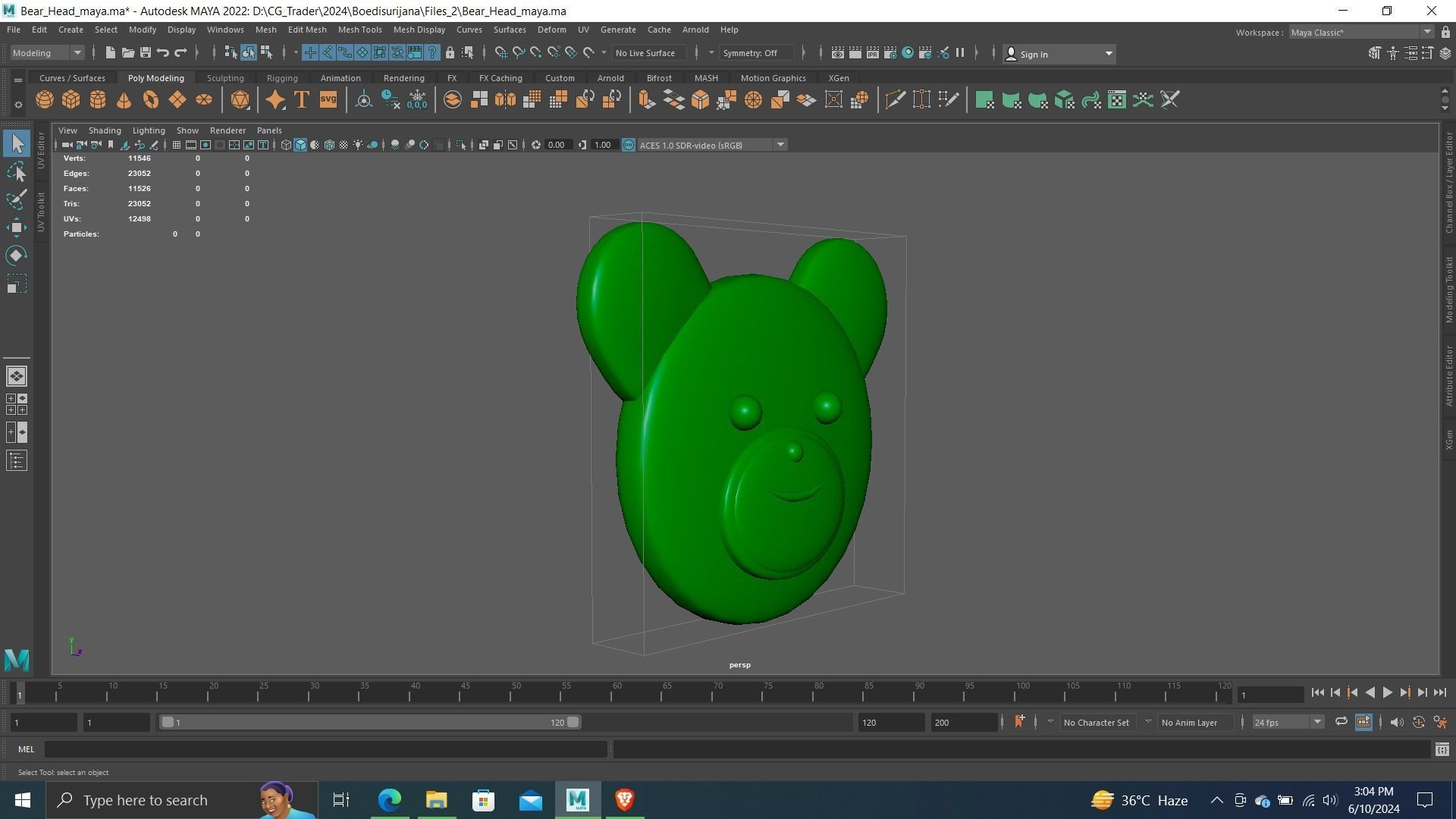Create a polygon sphere from the shelf
This screenshot has height=819, width=1456.
click(x=45, y=100)
